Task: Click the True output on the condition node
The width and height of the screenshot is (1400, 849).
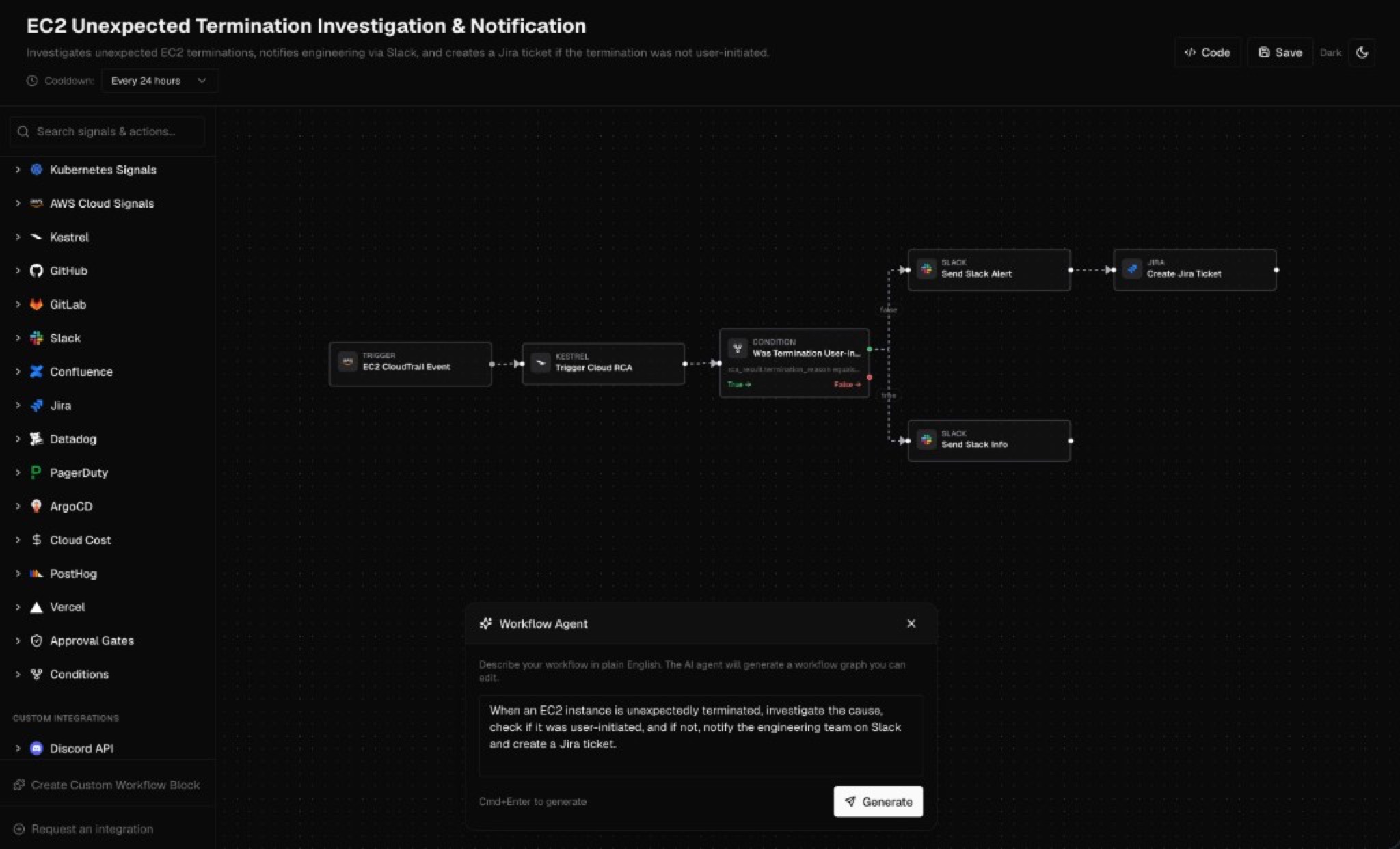Action: pyautogui.click(x=739, y=384)
